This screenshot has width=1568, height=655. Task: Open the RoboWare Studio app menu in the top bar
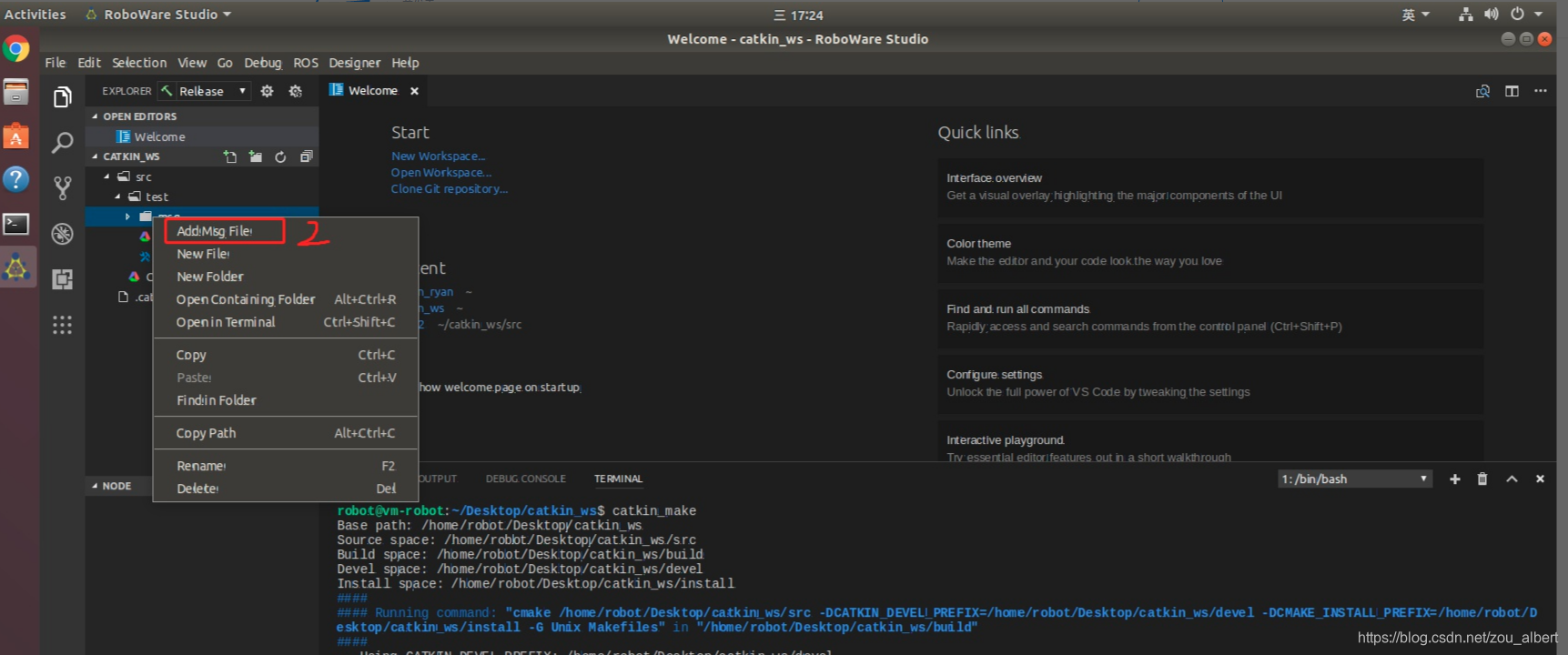(x=158, y=15)
